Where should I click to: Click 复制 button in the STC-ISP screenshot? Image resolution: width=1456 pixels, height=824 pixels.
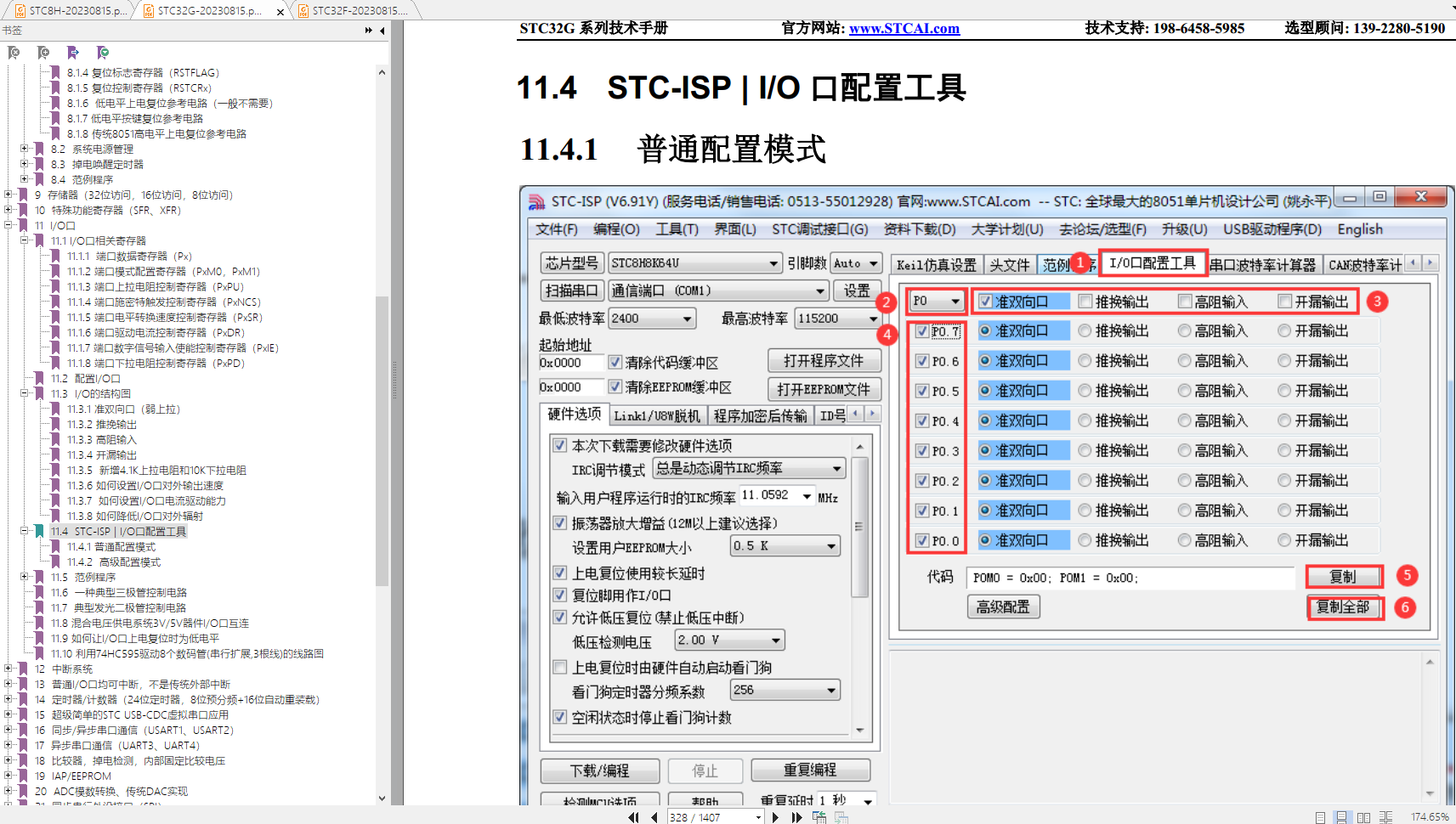click(x=1344, y=577)
